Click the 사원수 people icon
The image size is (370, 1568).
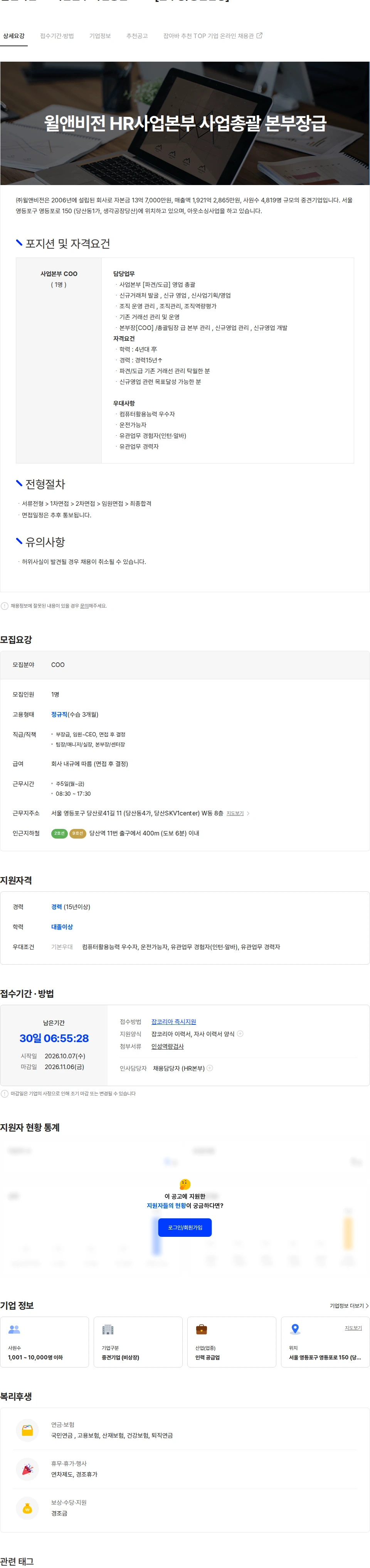(15, 1329)
